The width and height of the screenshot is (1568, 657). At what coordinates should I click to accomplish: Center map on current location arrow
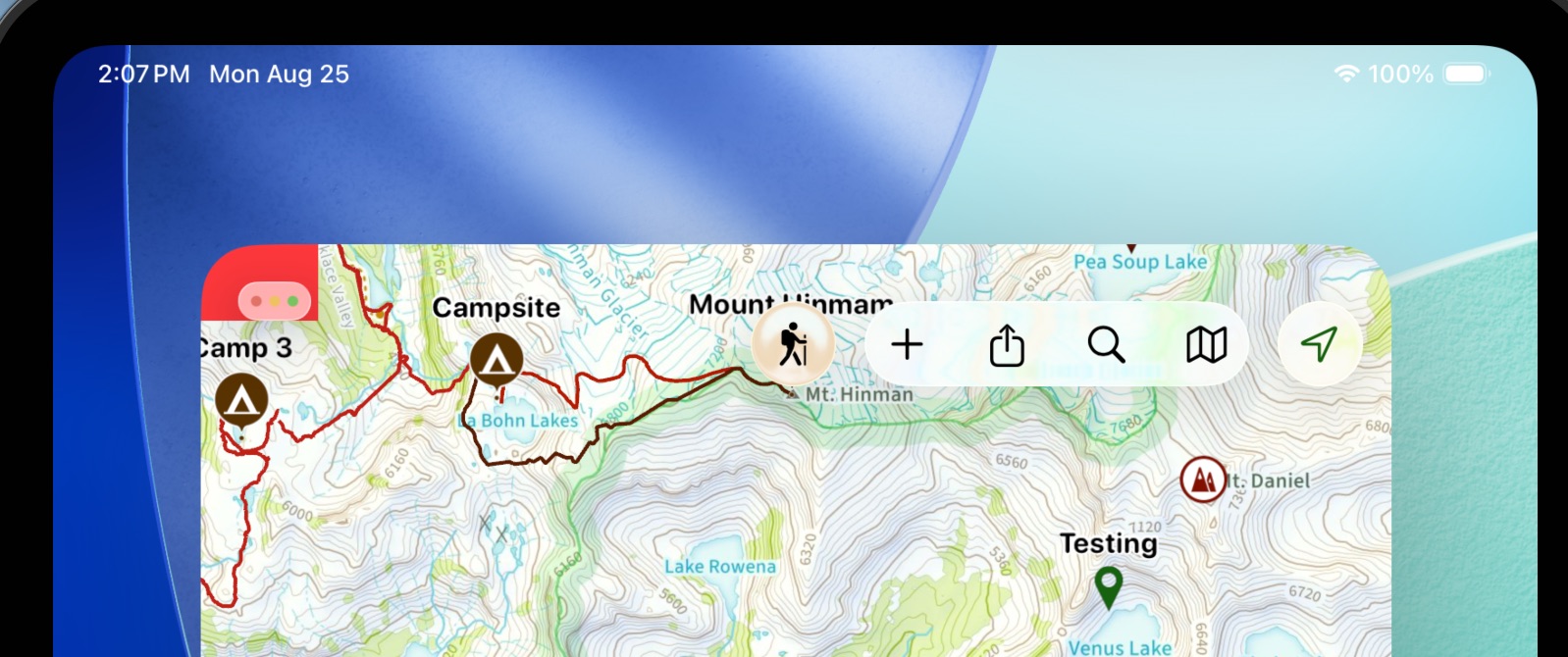(1320, 344)
